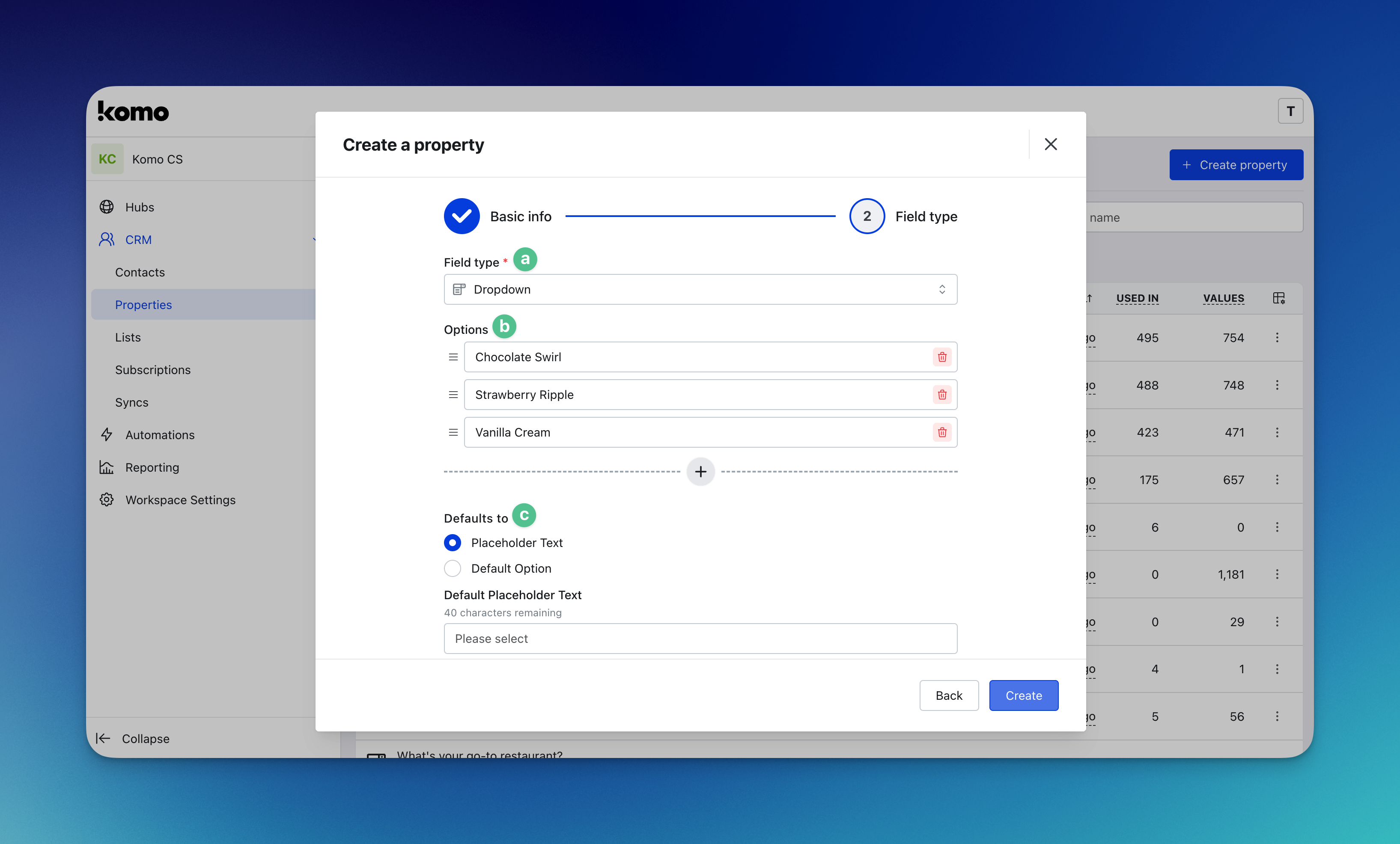
Task: Jump to Basic info completed step
Action: (462, 217)
